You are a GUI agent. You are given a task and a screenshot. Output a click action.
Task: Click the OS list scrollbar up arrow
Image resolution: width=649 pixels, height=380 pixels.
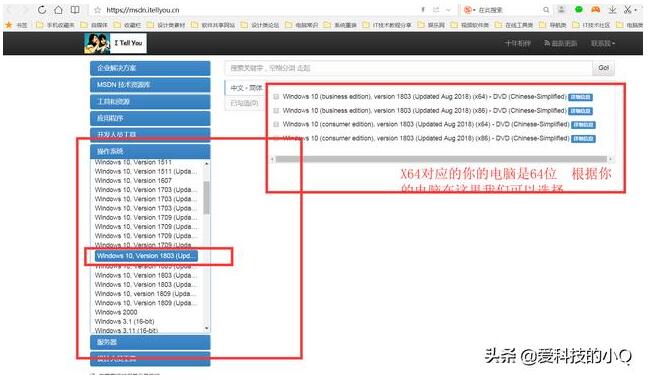[x=207, y=164]
